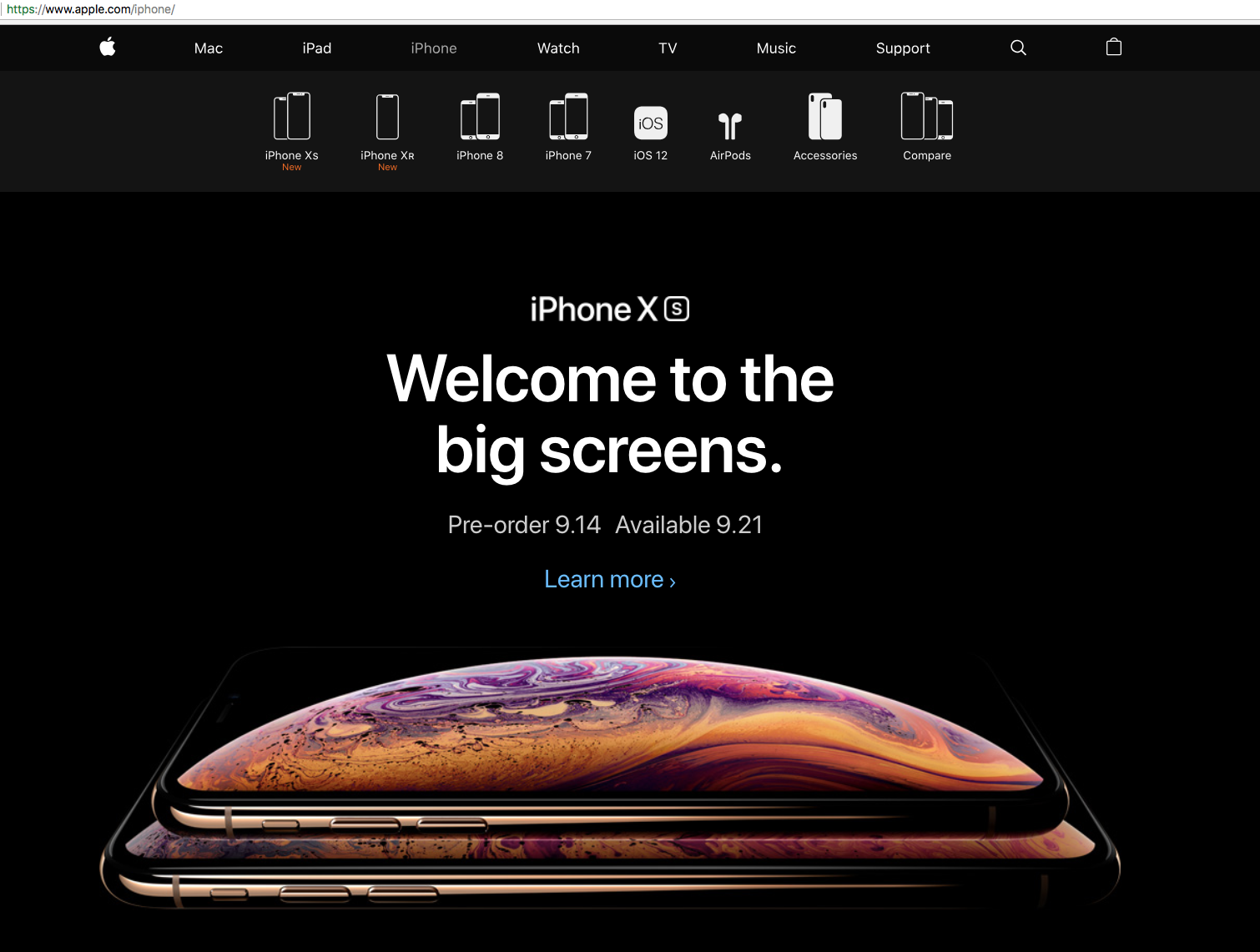
Task: Select the iPhone menu item
Action: (x=434, y=48)
